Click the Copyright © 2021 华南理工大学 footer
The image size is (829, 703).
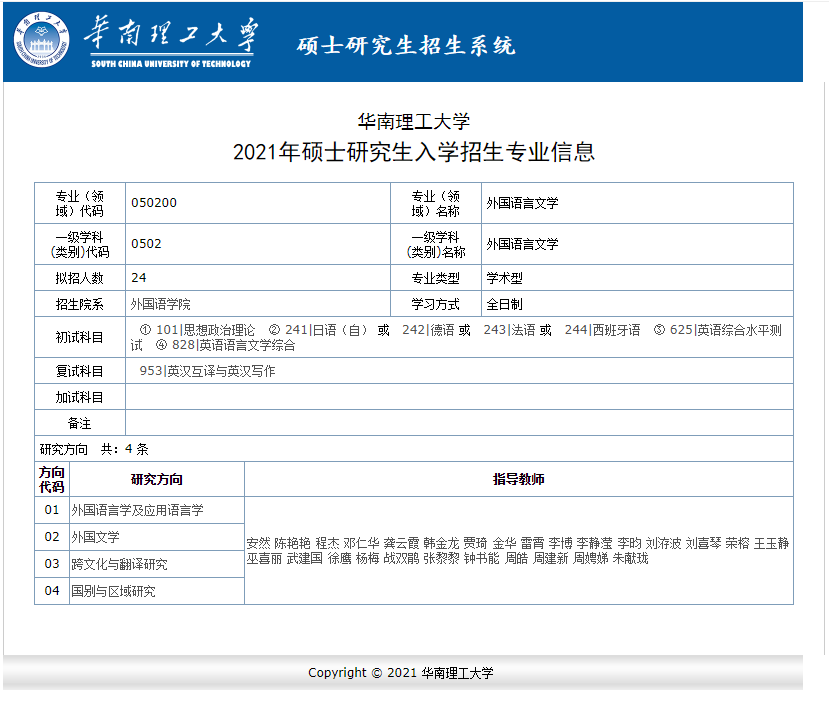click(x=401, y=673)
